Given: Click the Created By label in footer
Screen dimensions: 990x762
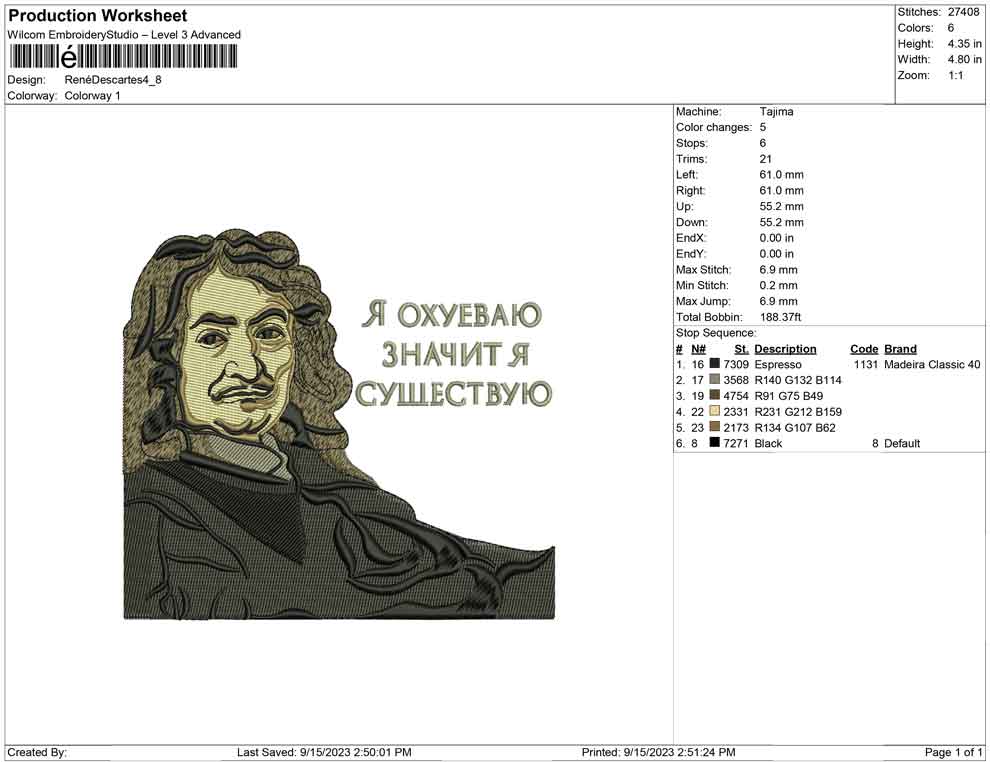Looking at the screenshot, I should tap(37, 752).
